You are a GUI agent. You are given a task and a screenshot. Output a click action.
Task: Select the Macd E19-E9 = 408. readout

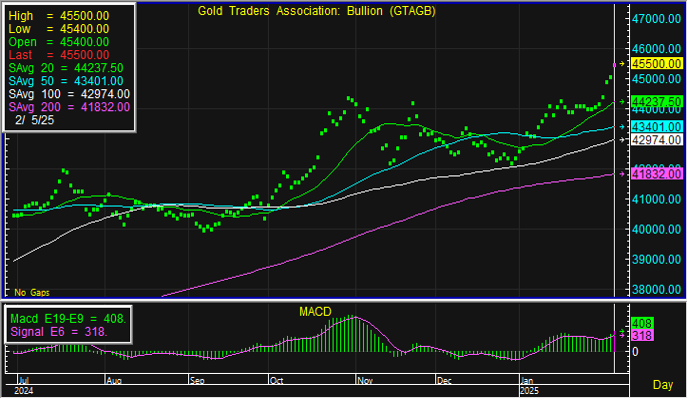tap(68, 319)
